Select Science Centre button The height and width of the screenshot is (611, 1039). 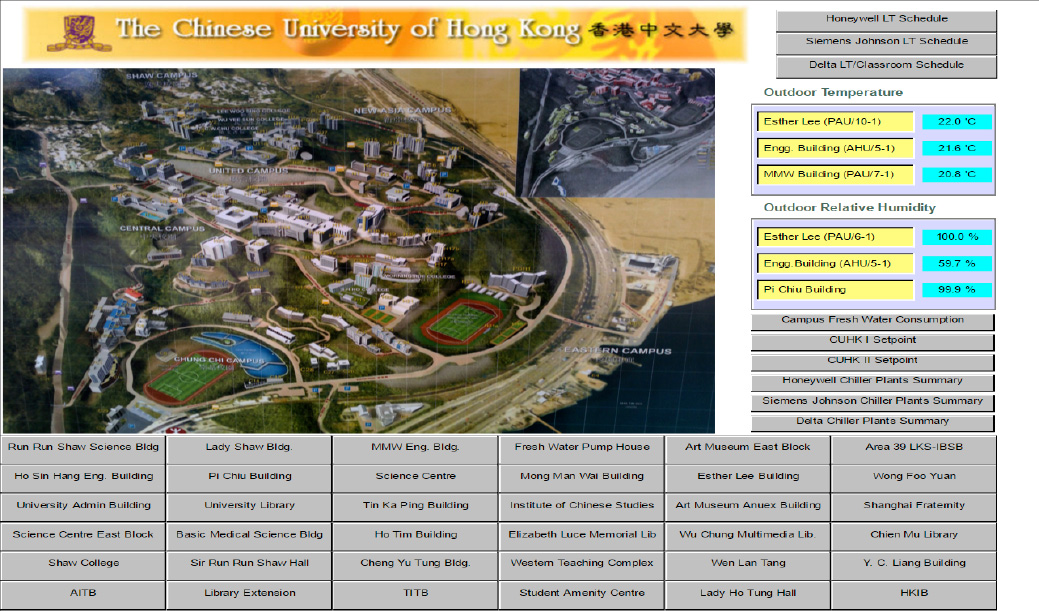[x=415, y=478]
